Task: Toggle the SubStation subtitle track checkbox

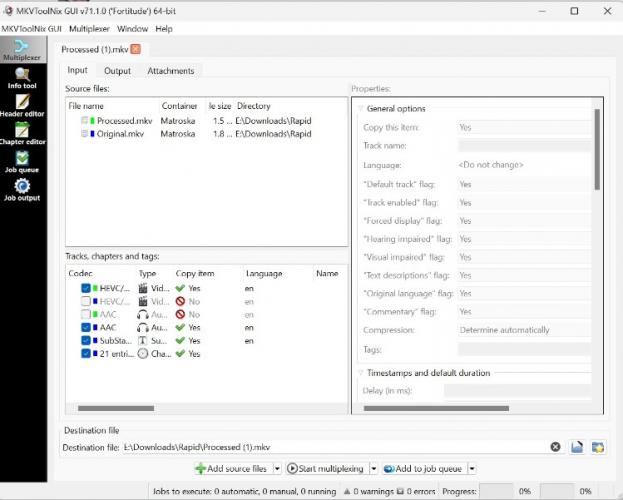Action: coord(86,340)
